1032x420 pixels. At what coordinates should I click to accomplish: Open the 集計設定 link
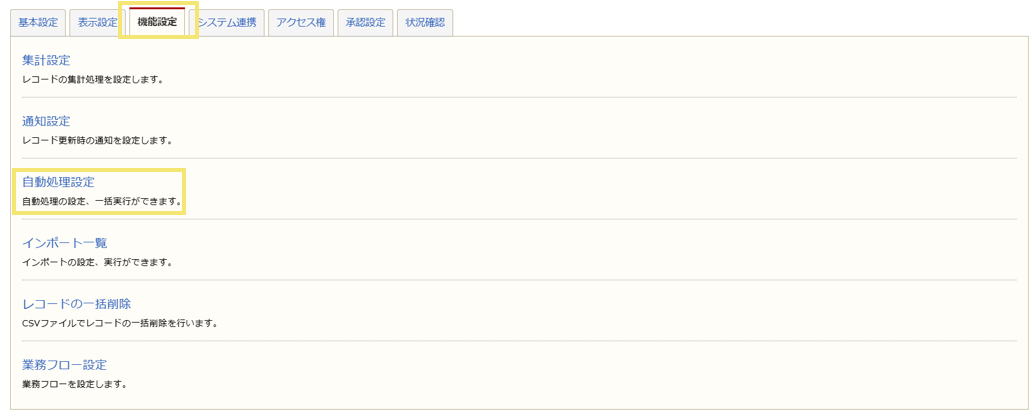point(46,60)
